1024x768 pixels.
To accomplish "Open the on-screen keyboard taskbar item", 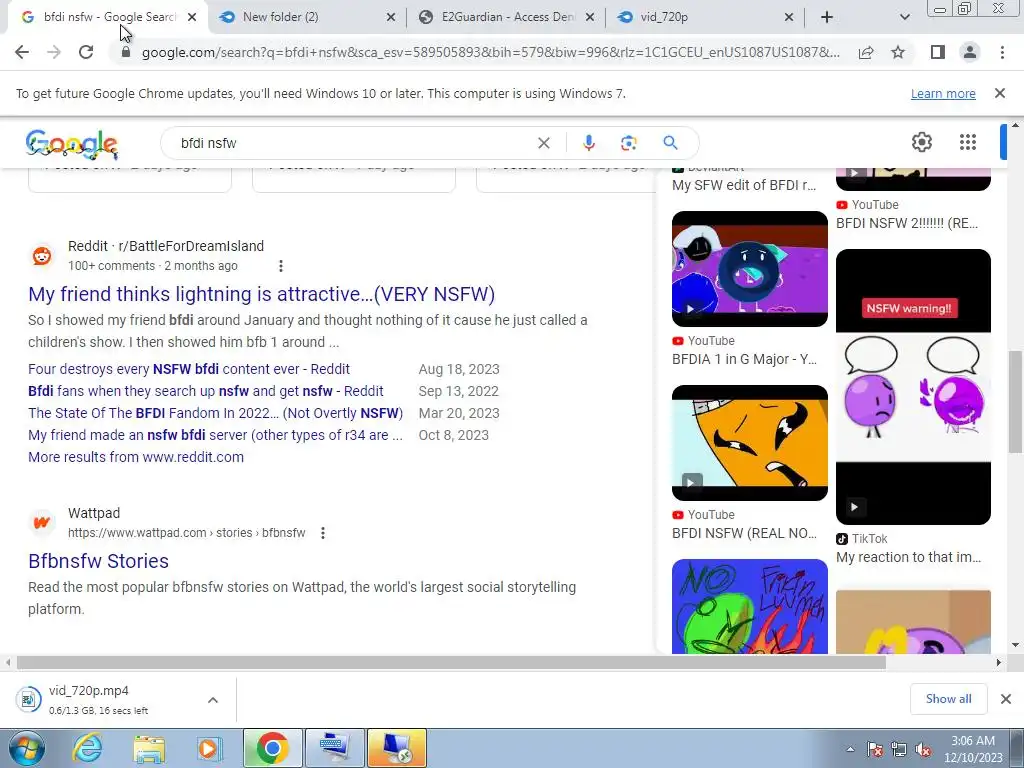I will tap(334, 748).
